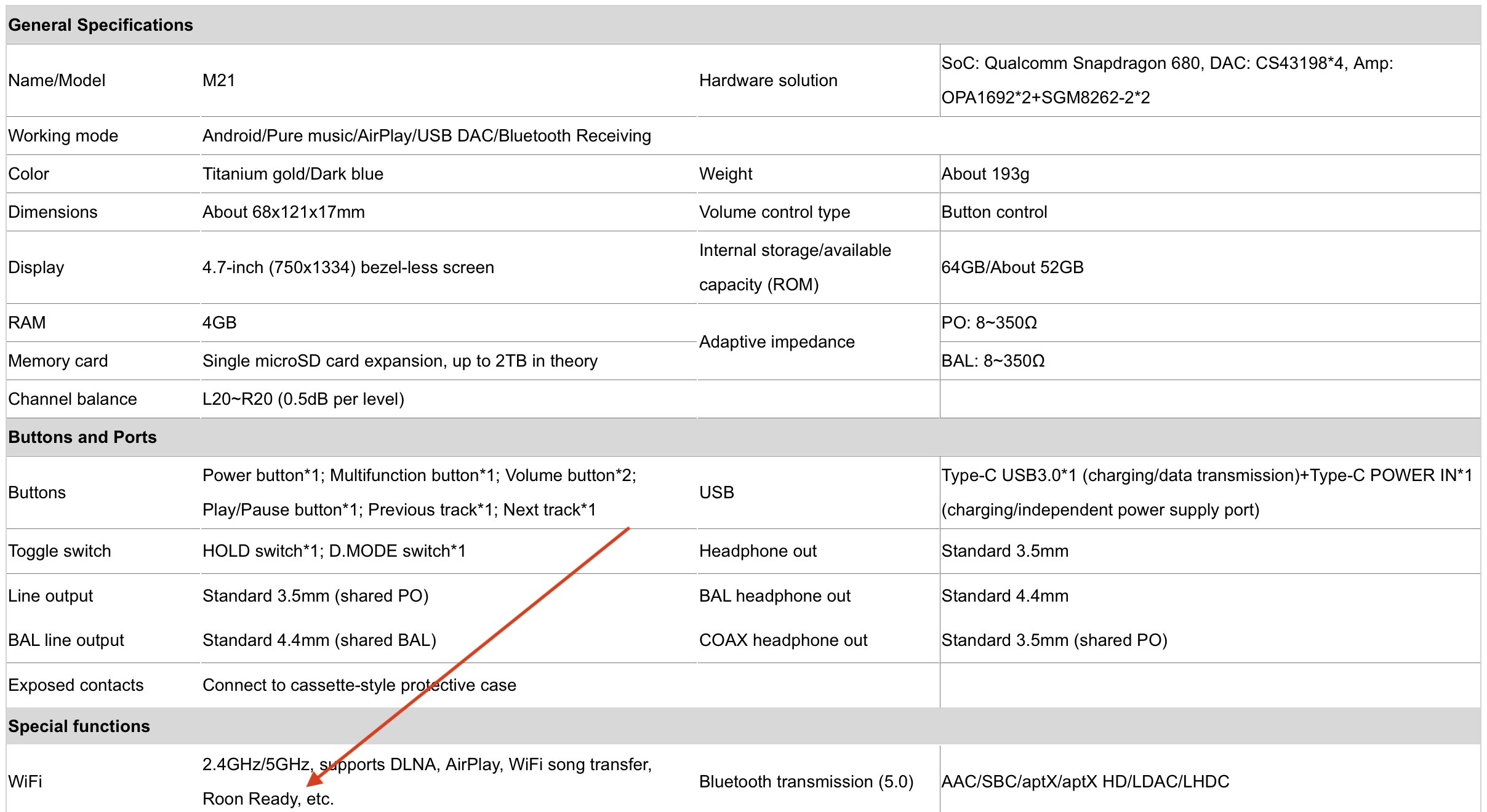Click the AAC/SBC/aptX Bluetooth codecs value
Viewport: 1487px width, 812px height.
tap(1085, 782)
